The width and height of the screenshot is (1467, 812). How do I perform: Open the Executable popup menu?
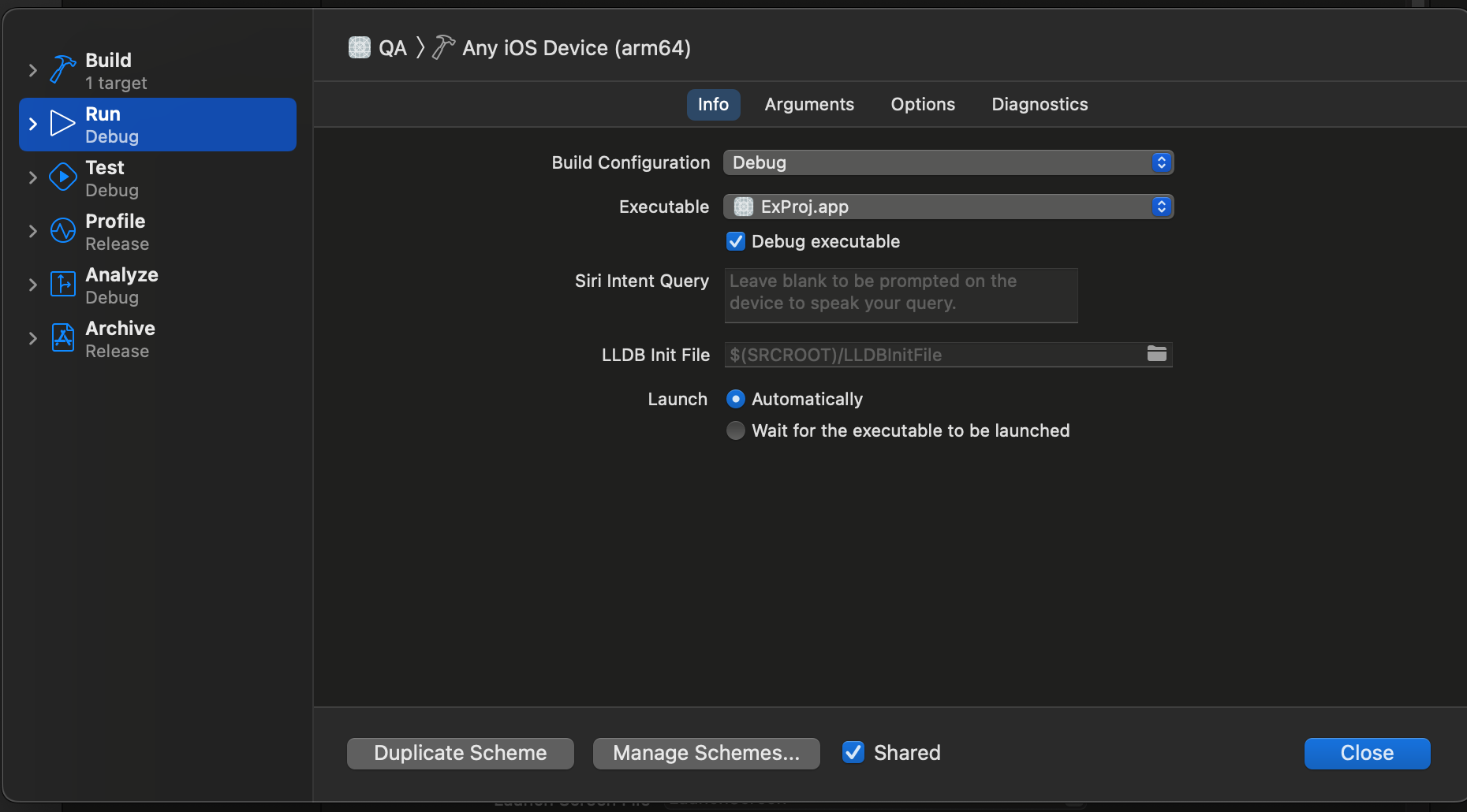[948, 207]
